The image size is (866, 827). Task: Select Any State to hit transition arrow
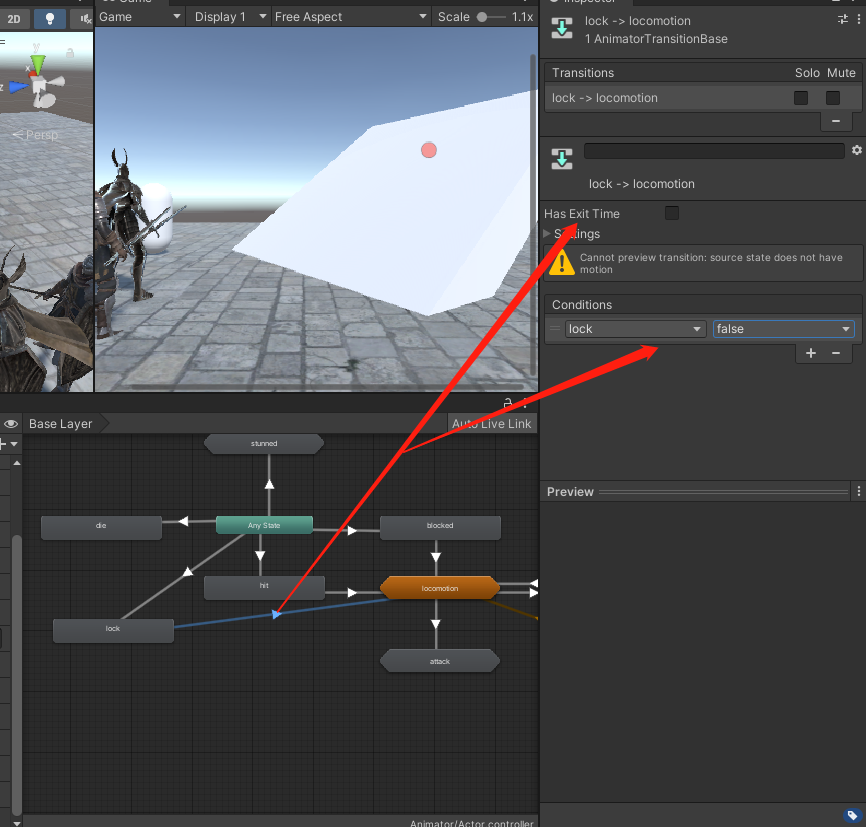click(260, 555)
